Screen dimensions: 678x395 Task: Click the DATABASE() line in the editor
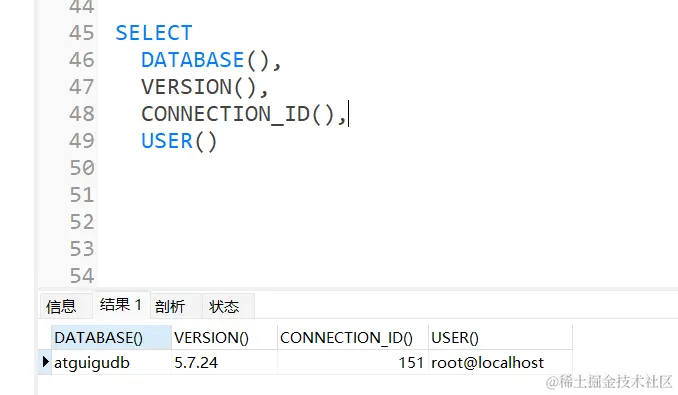click(211, 60)
